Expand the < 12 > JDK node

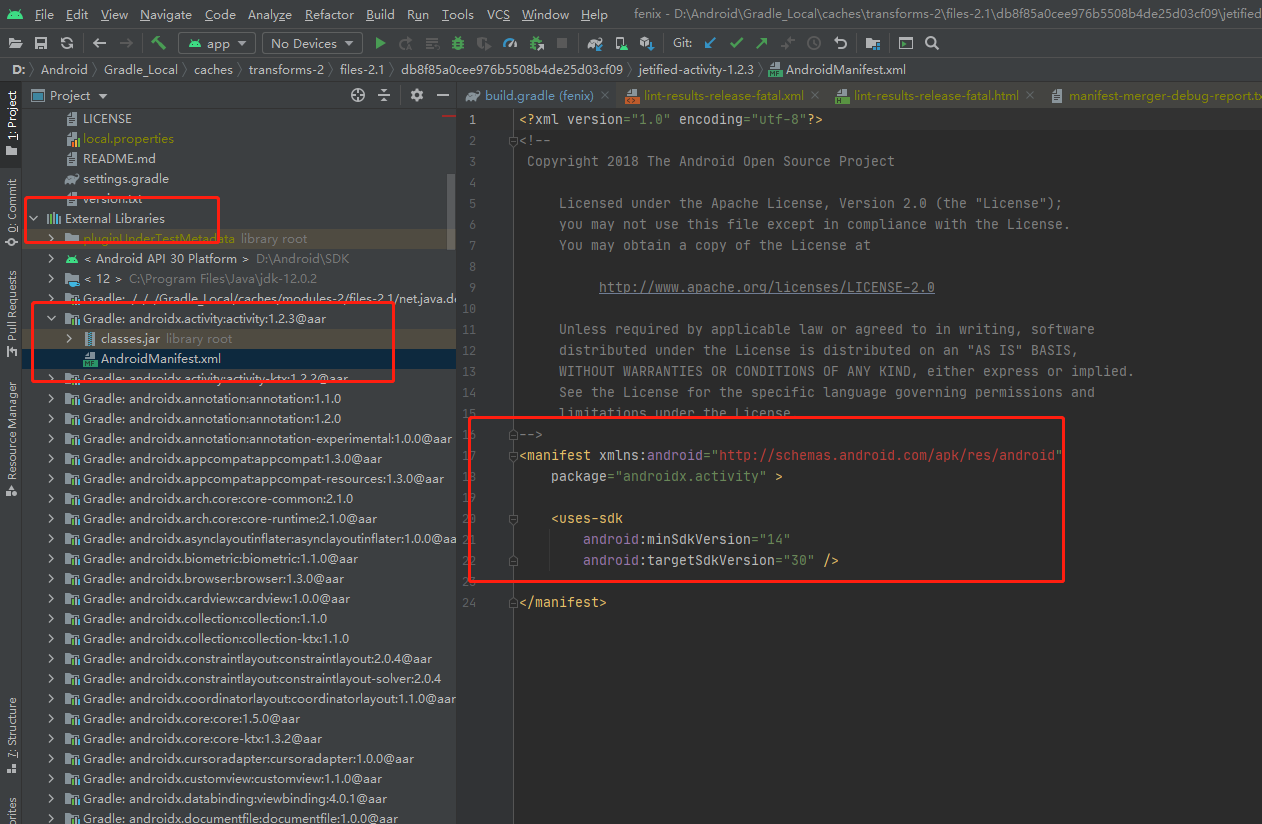[x=52, y=278]
